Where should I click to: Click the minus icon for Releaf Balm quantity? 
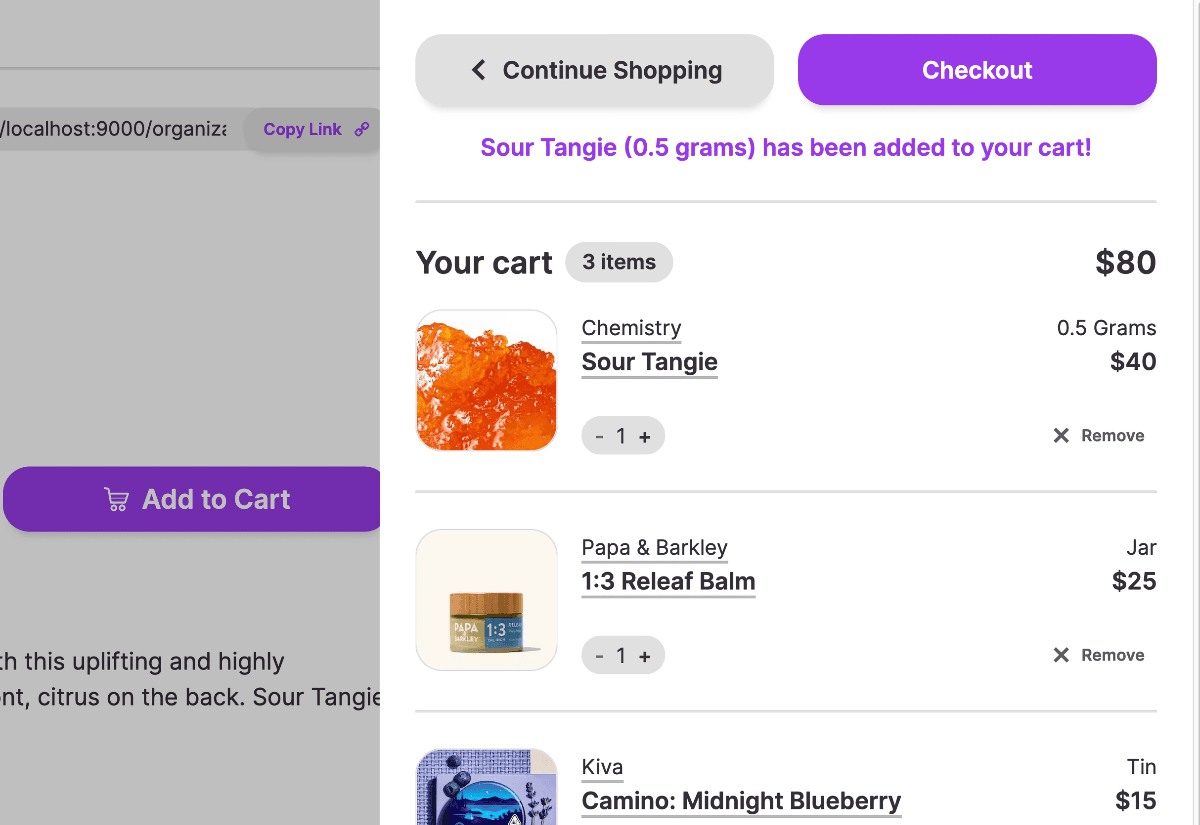pyautogui.click(x=601, y=655)
